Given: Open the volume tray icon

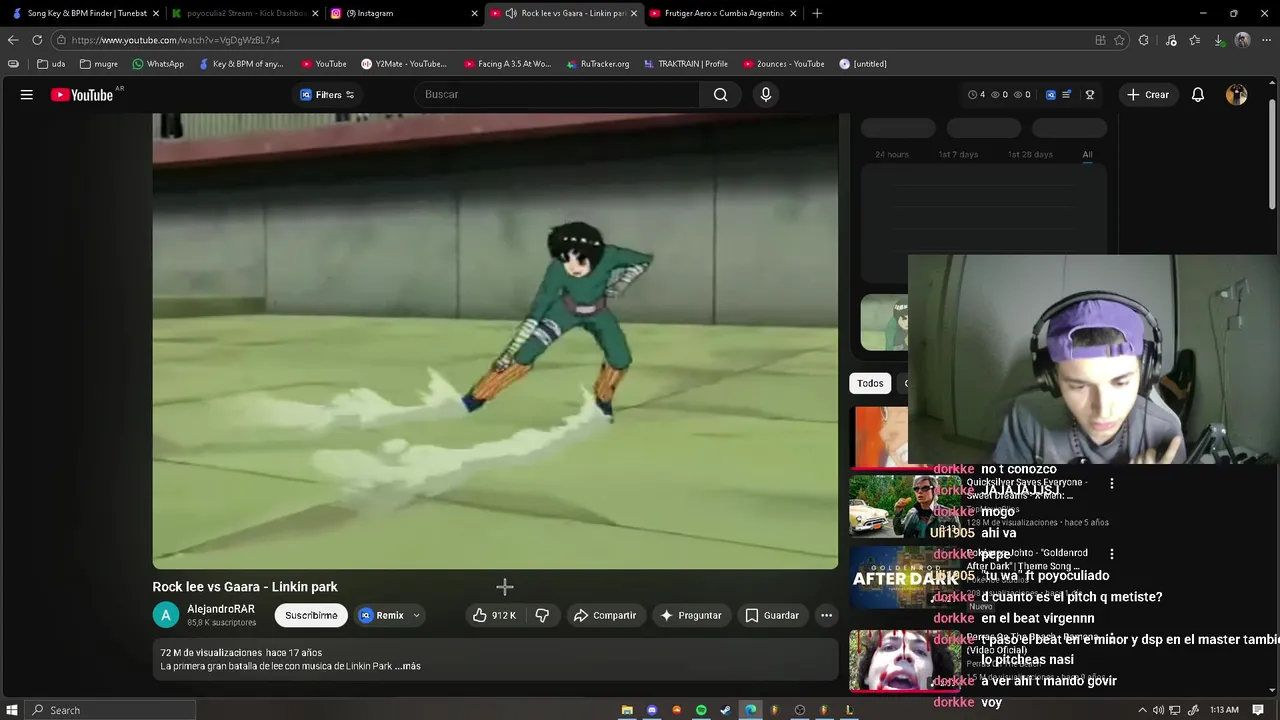Looking at the screenshot, I should pos(1158,710).
